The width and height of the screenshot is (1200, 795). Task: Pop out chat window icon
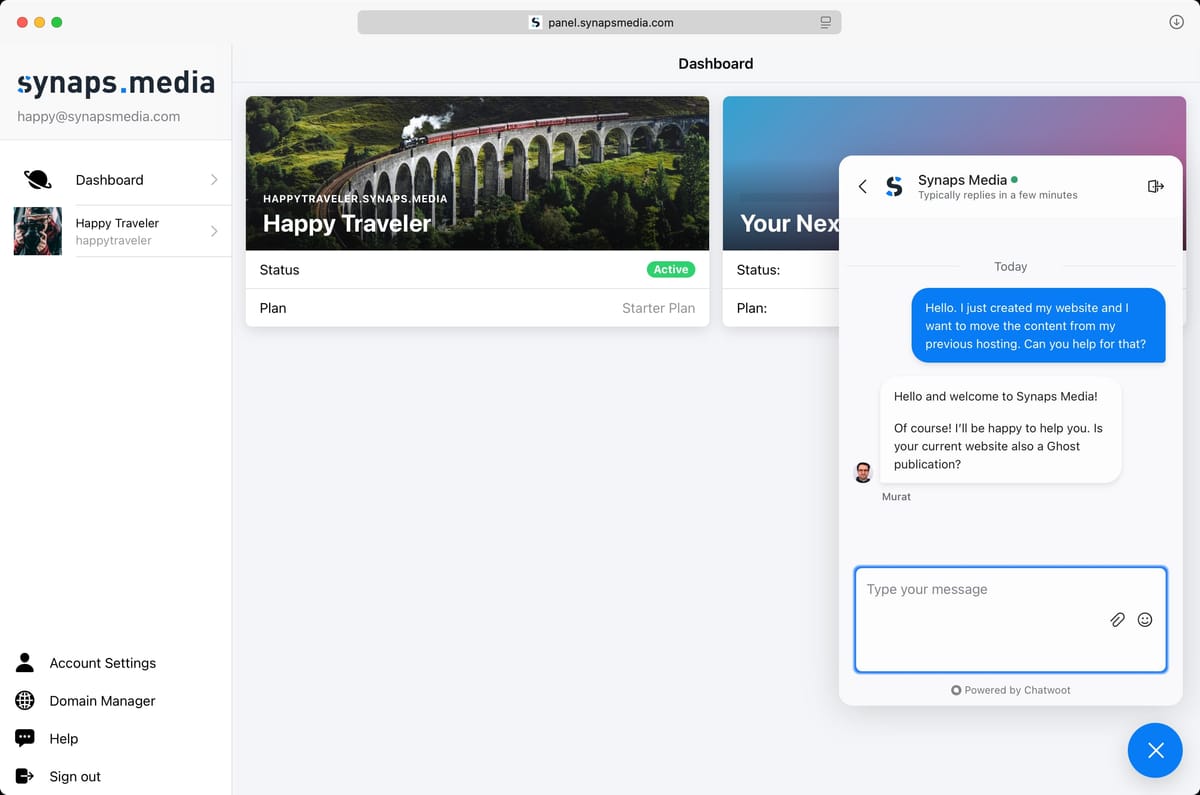click(1155, 186)
